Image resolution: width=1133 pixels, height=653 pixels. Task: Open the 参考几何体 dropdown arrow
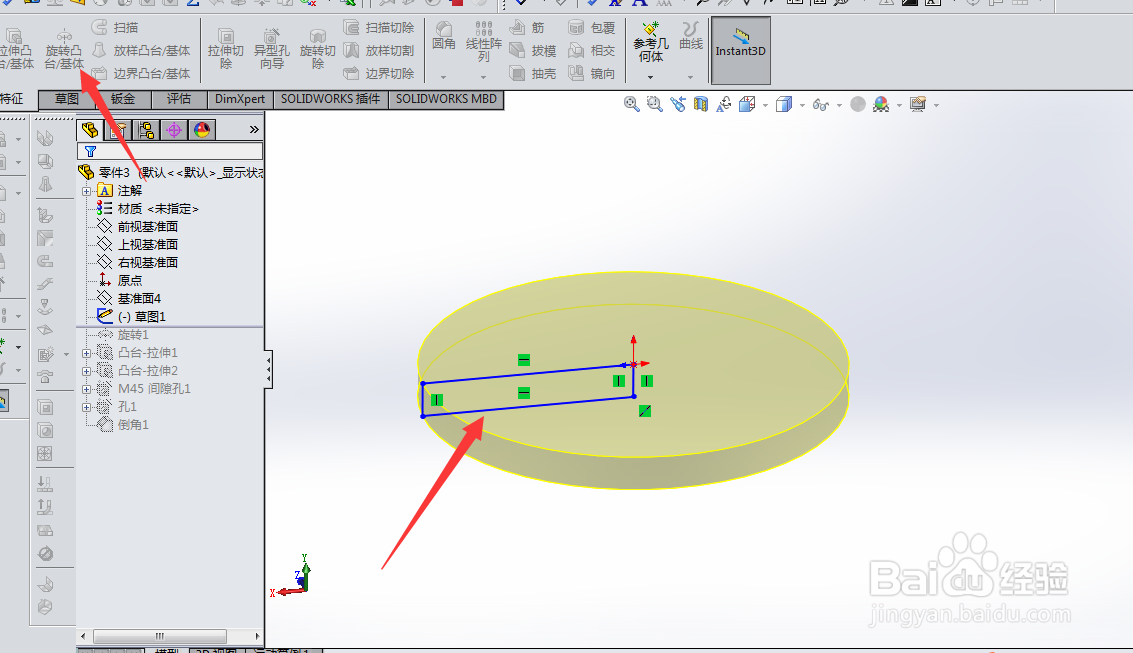pyautogui.click(x=650, y=77)
